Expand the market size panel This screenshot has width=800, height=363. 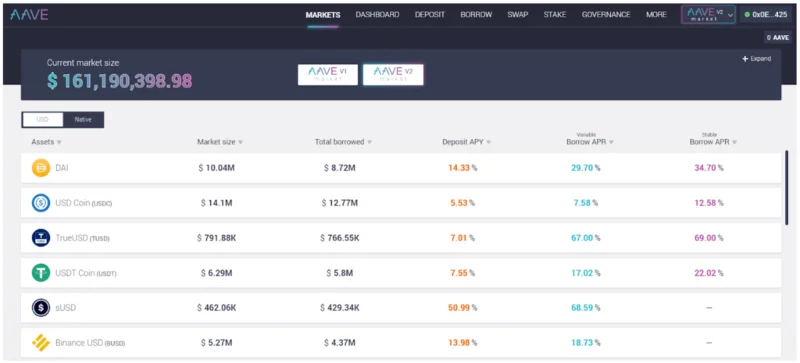[757, 59]
